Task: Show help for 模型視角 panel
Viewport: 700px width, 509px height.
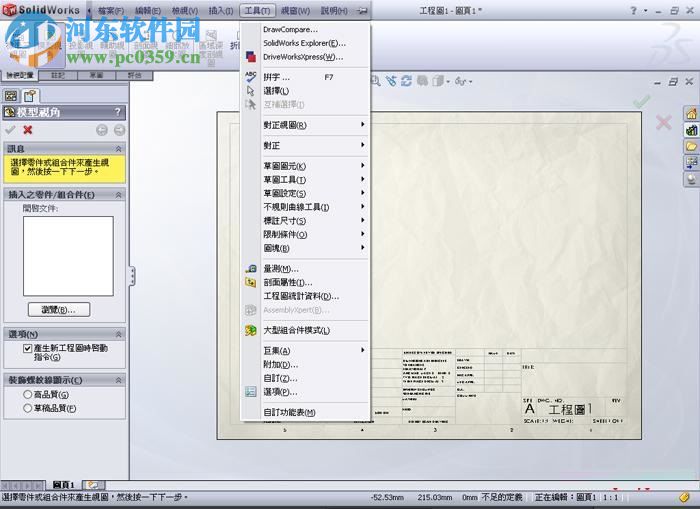Action: 117,112
